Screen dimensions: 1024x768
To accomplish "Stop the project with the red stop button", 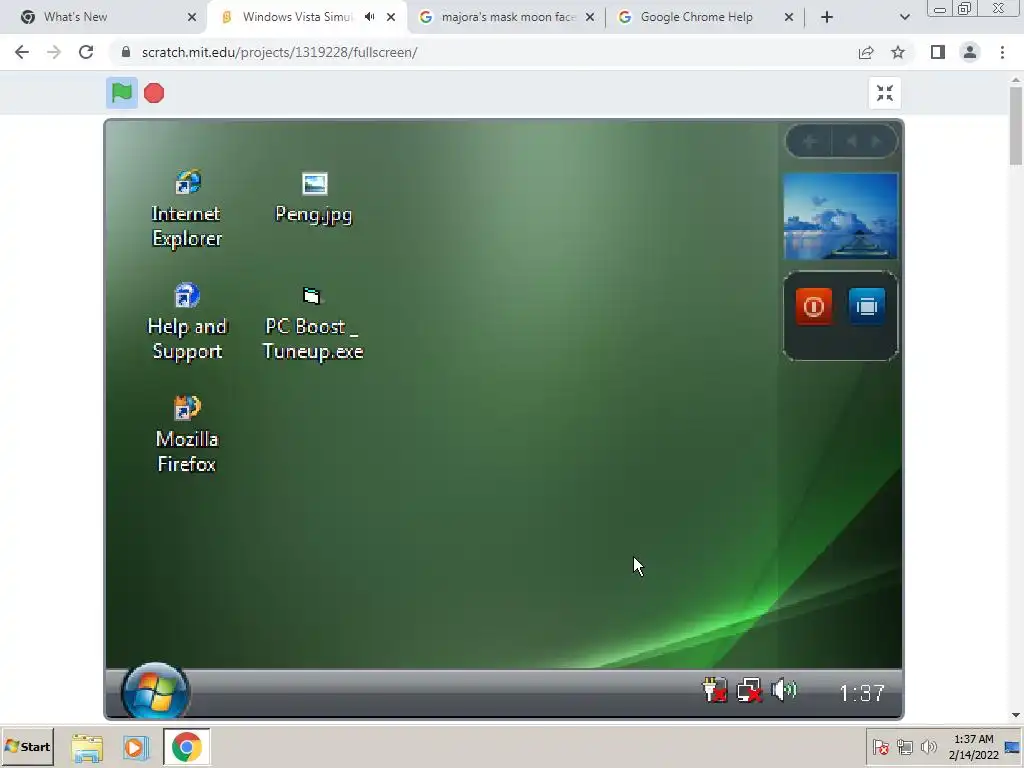I will [x=154, y=93].
